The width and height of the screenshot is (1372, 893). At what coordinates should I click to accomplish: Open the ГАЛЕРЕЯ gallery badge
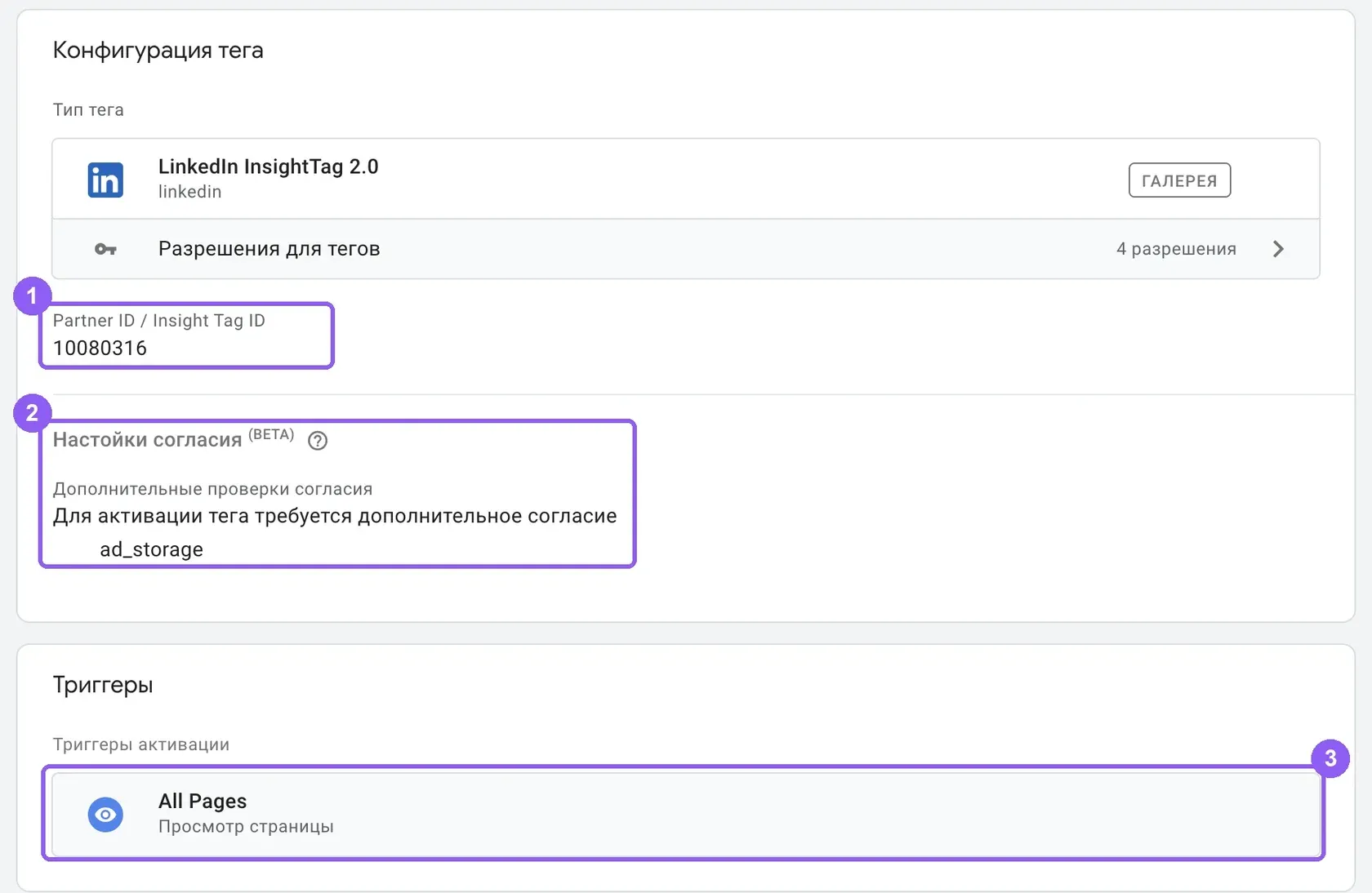pyautogui.click(x=1179, y=180)
